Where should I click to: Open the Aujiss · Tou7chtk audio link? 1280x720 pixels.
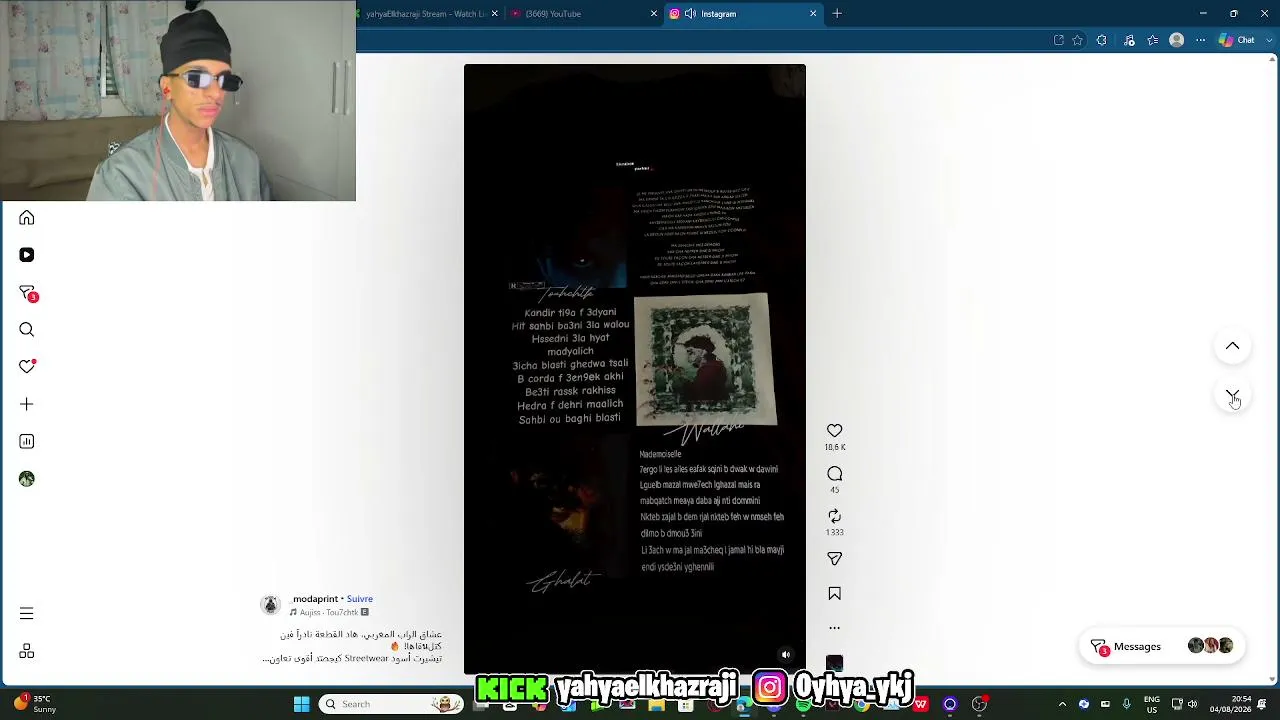click(x=329, y=612)
